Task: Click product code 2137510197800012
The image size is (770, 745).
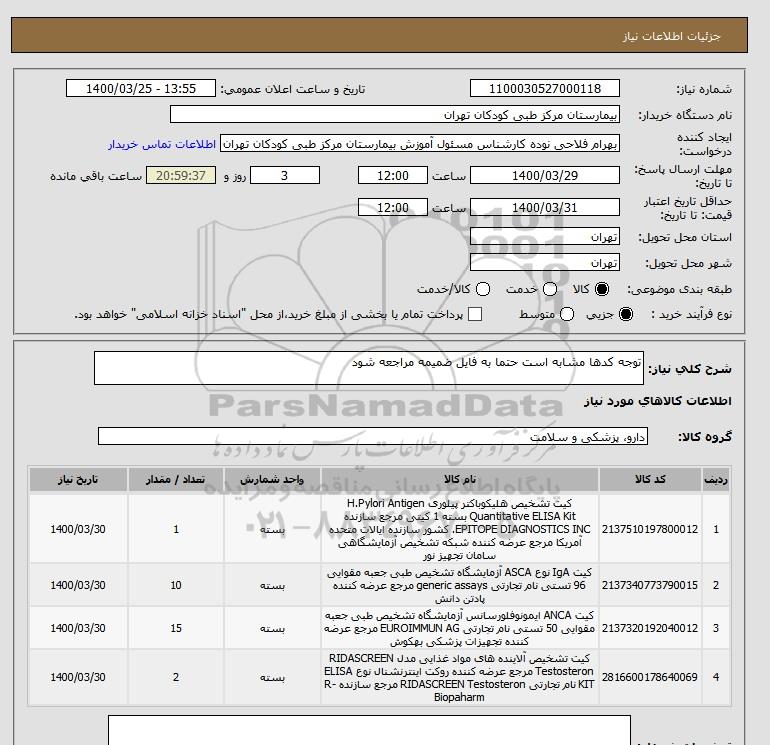Action: click(x=650, y=529)
